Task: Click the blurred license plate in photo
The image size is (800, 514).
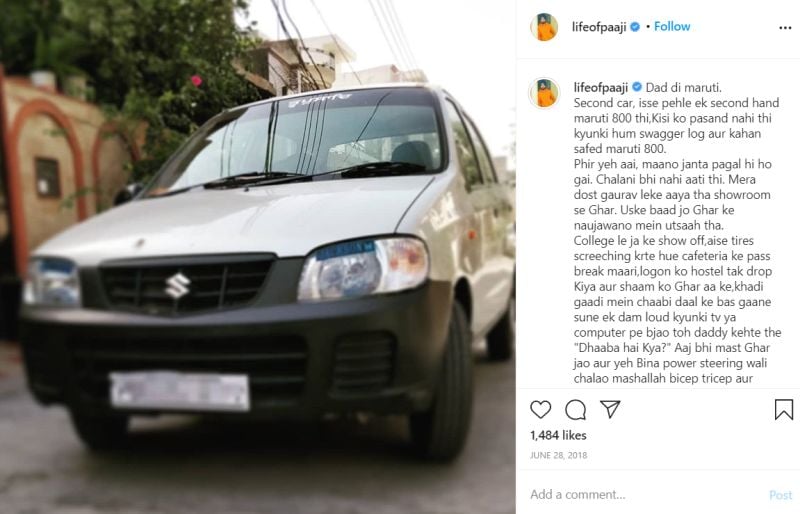Action: coord(180,391)
